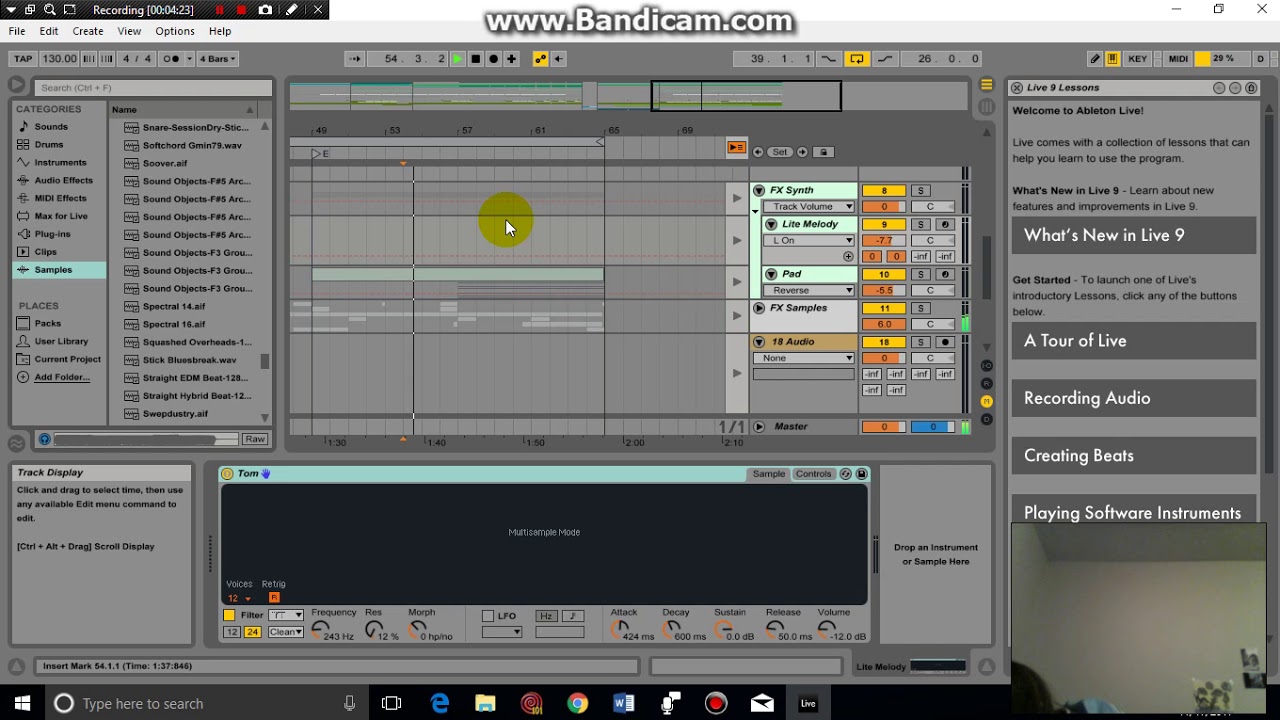Open the 4 Bars quantization dropdown
Image resolution: width=1280 pixels, height=720 pixels.
pyautogui.click(x=218, y=59)
